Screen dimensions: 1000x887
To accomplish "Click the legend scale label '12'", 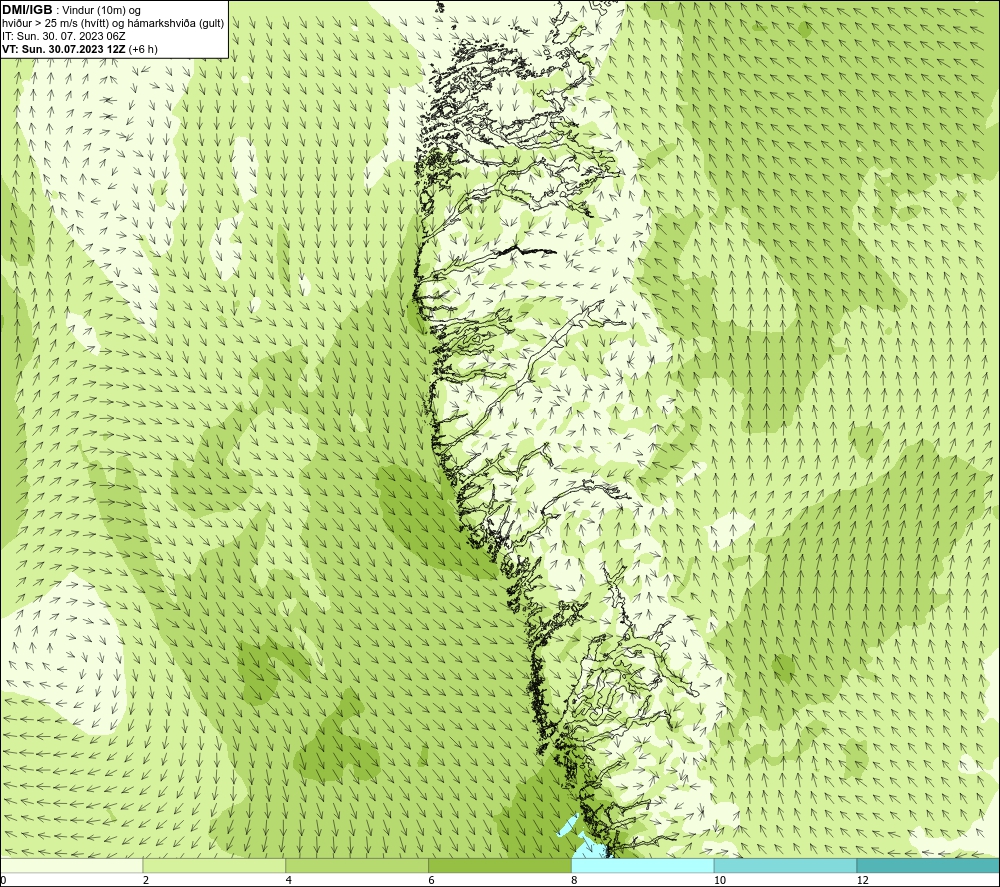I will [862, 881].
